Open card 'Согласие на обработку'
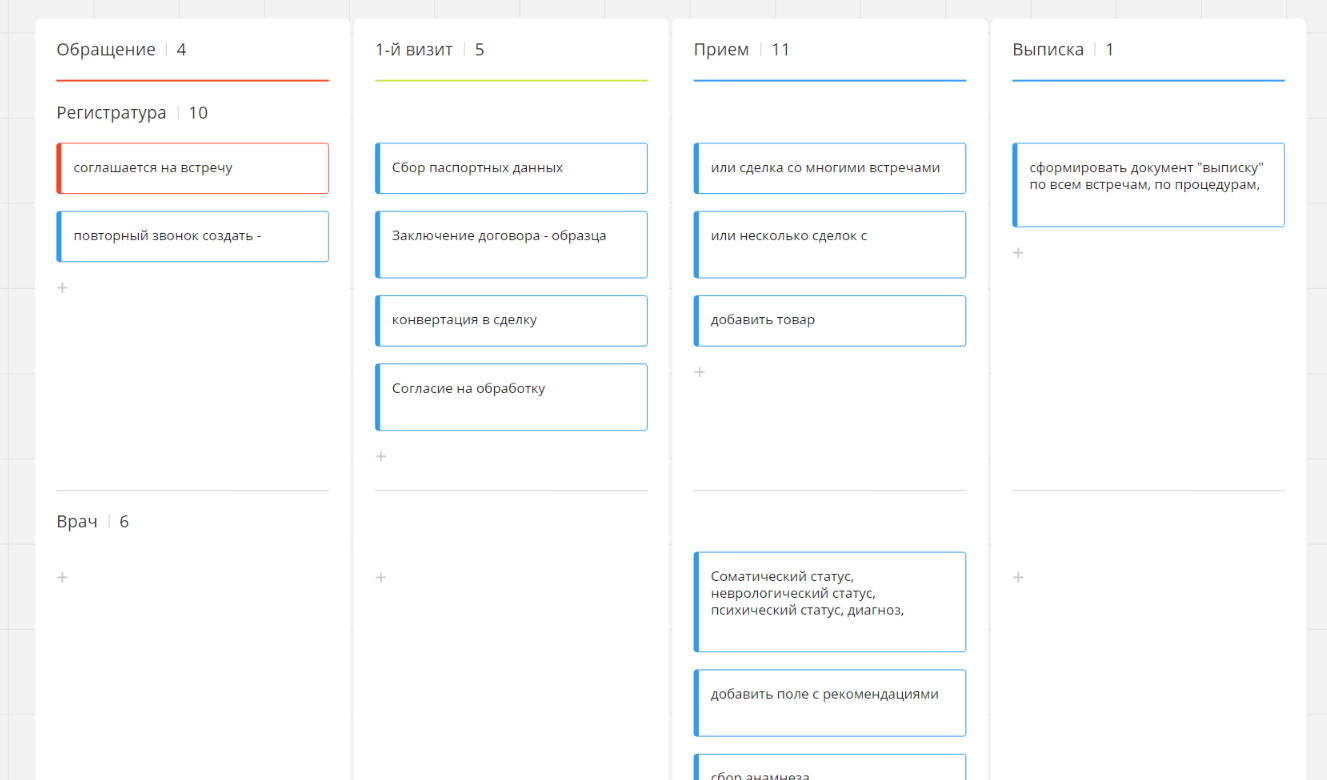The image size is (1327, 780). tap(511, 397)
